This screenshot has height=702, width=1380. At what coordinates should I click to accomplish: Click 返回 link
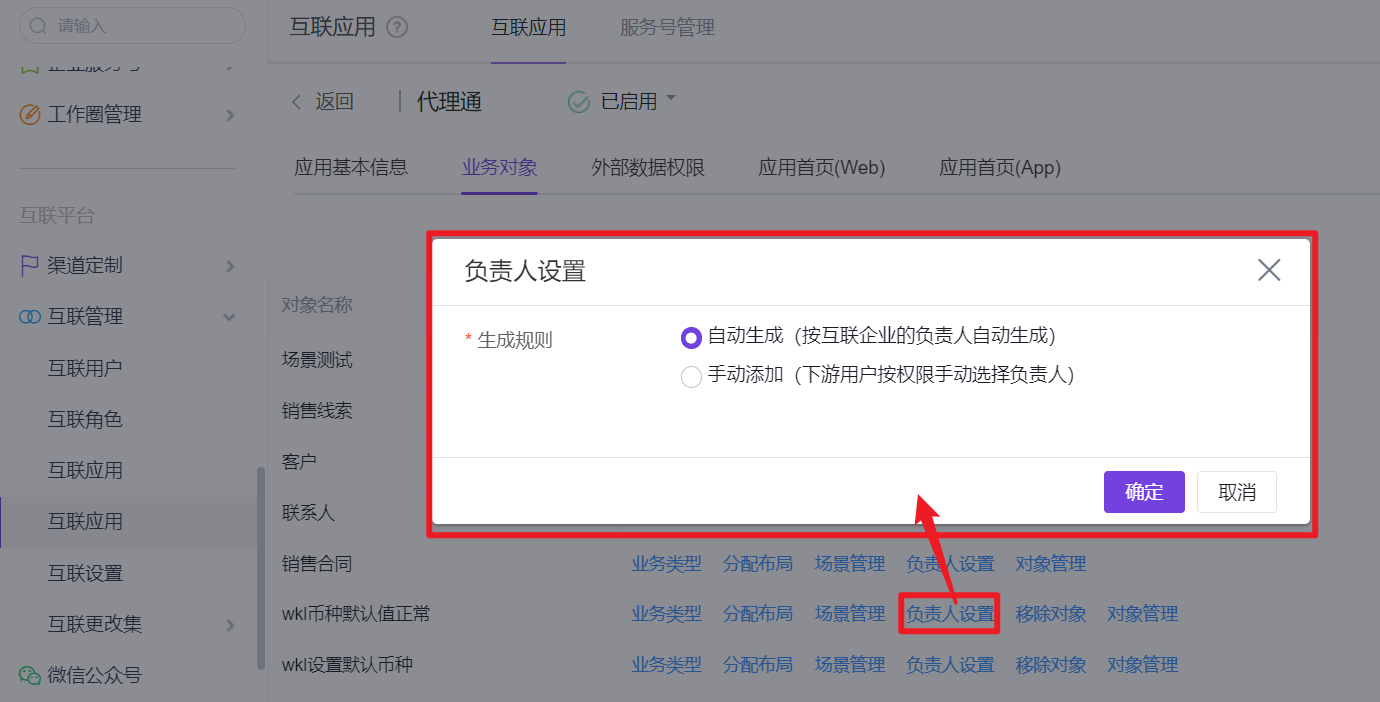(x=335, y=102)
